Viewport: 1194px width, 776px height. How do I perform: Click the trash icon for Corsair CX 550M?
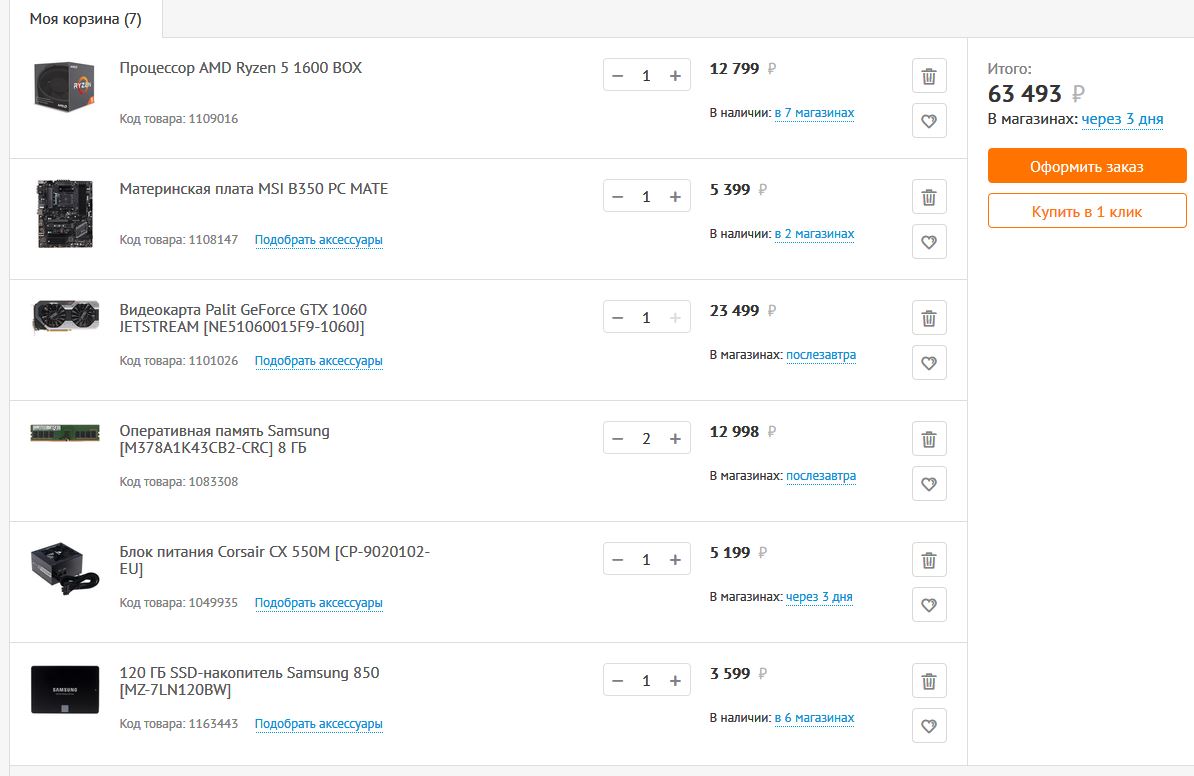coord(929,560)
